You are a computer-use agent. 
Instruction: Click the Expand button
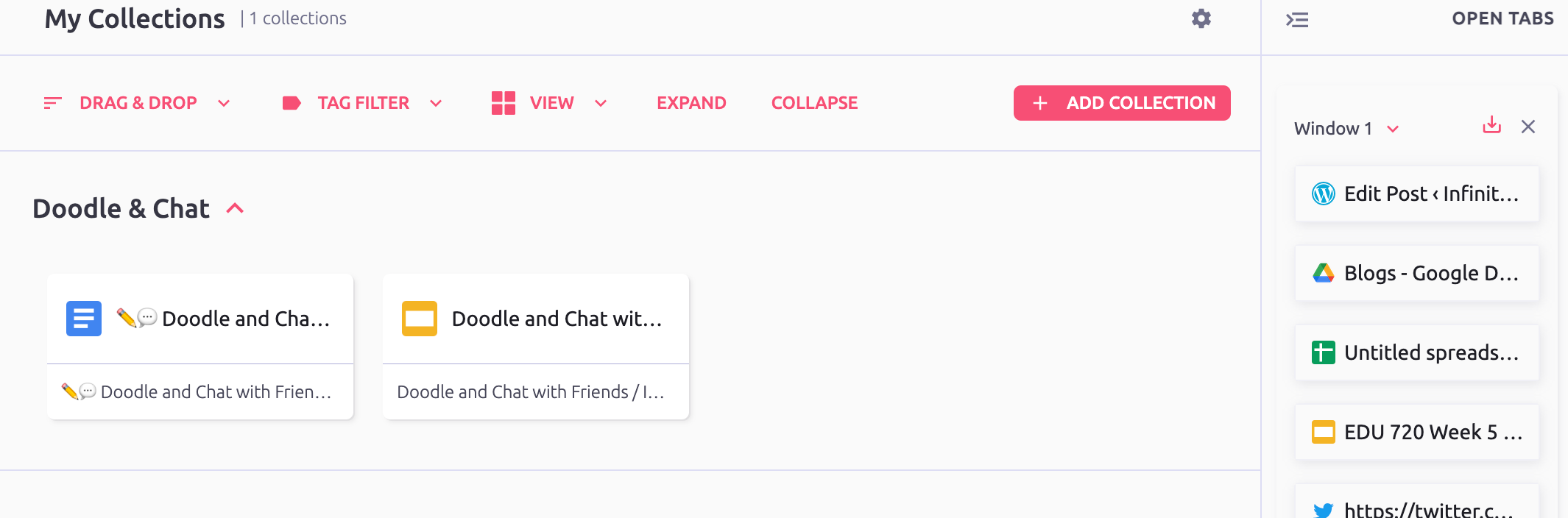pyautogui.click(x=691, y=103)
